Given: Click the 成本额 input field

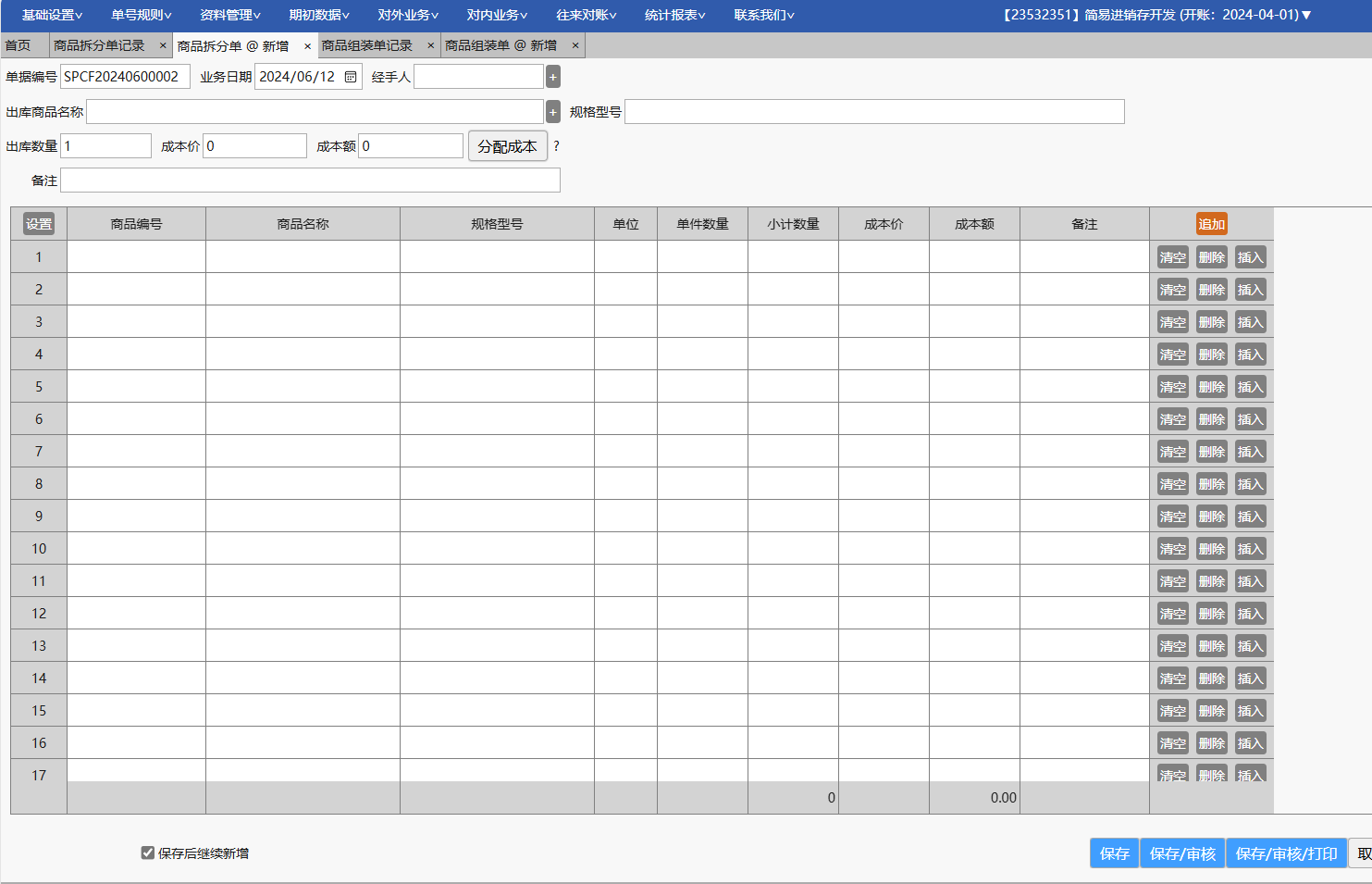Looking at the screenshot, I should (x=411, y=146).
